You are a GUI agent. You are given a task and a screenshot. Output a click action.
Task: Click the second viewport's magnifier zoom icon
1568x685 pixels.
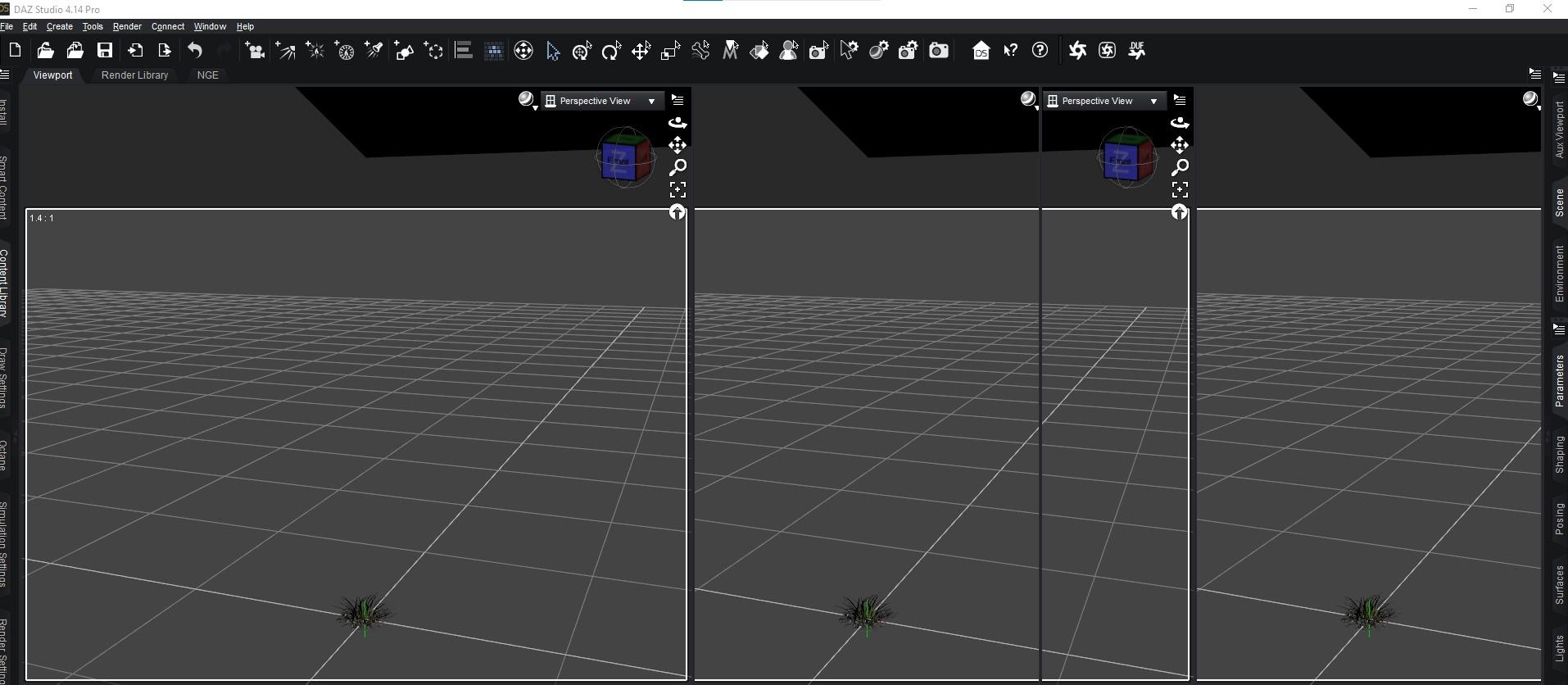click(1180, 167)
